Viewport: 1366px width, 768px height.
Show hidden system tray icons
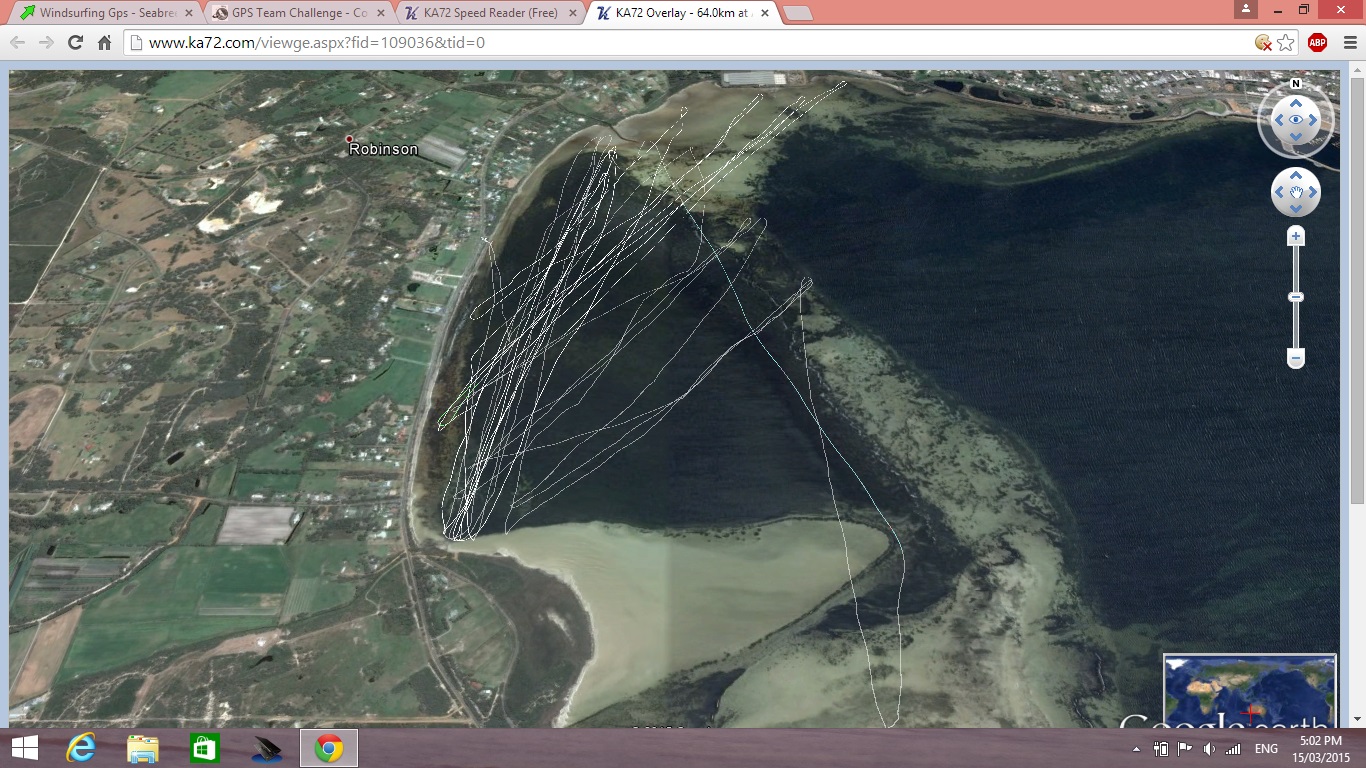pyautogui.click(x=1136, y=749)
